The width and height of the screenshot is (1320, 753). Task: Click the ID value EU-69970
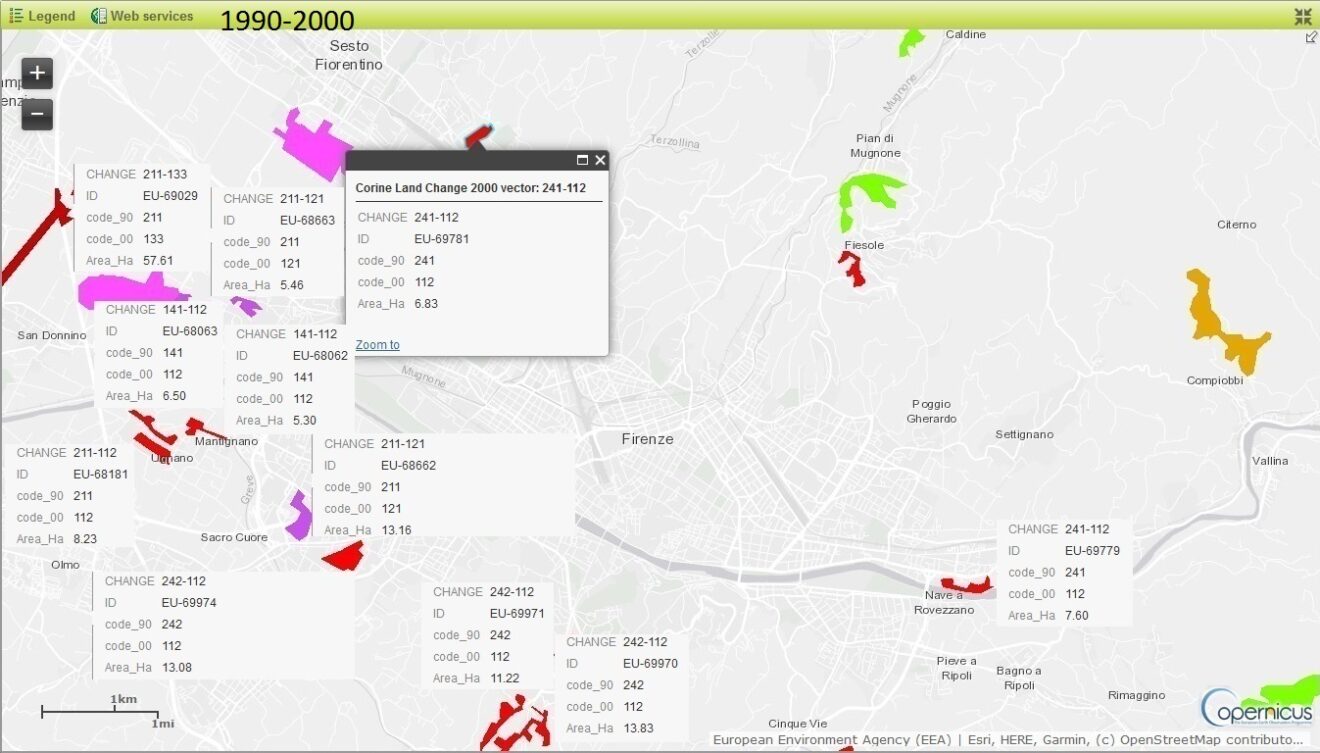click(650, 663)
